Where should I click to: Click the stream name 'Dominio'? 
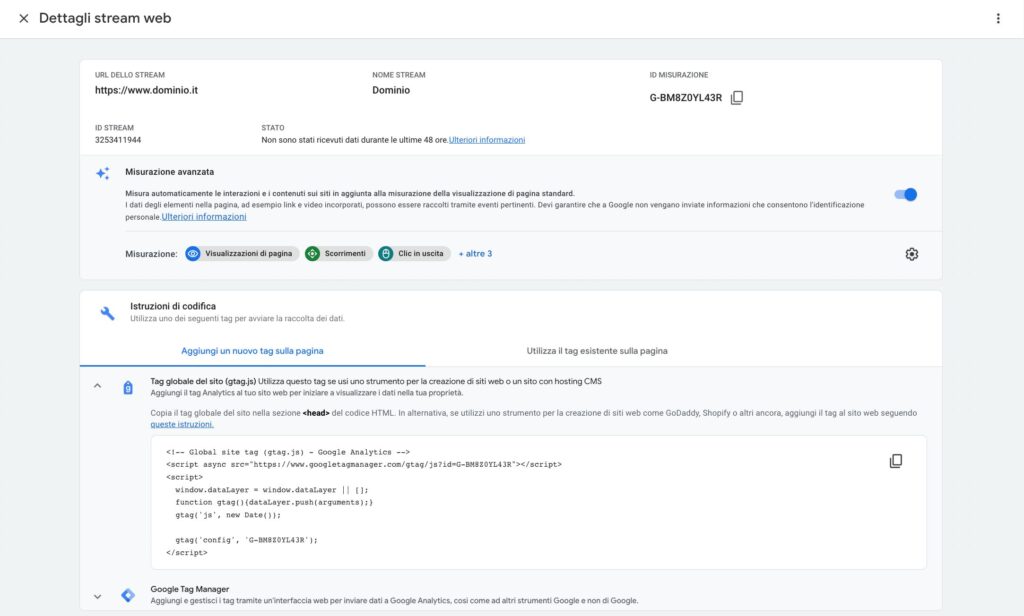(391, 90)
